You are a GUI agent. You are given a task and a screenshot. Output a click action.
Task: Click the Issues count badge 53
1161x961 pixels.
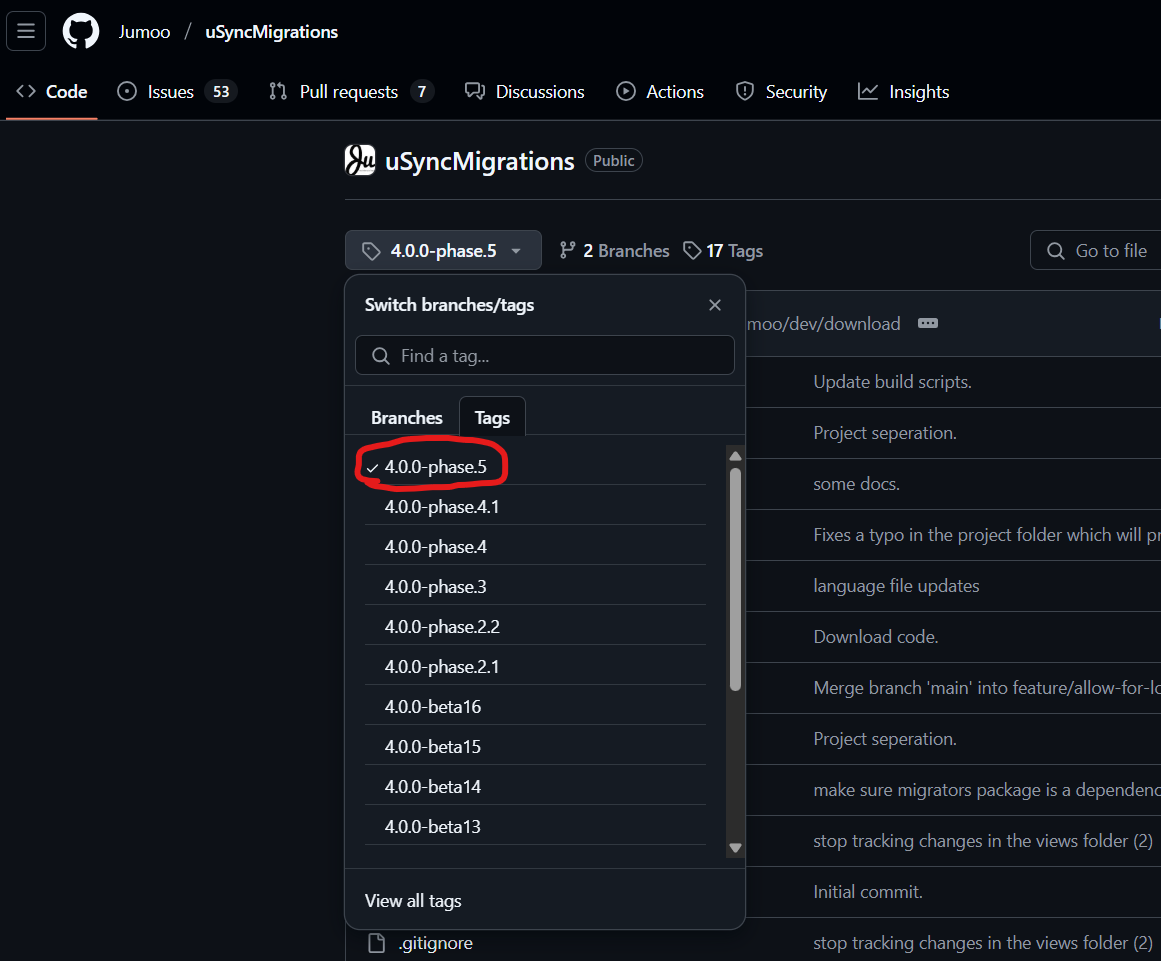(x=221, y=92)
